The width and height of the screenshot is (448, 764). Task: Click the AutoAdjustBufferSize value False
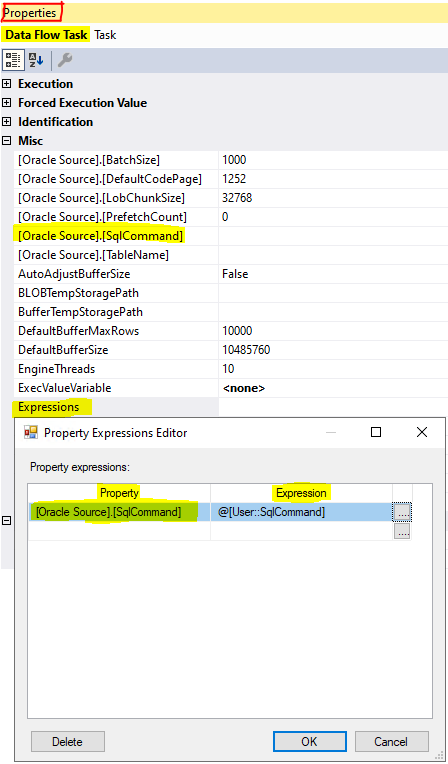[x=235, y=274]
